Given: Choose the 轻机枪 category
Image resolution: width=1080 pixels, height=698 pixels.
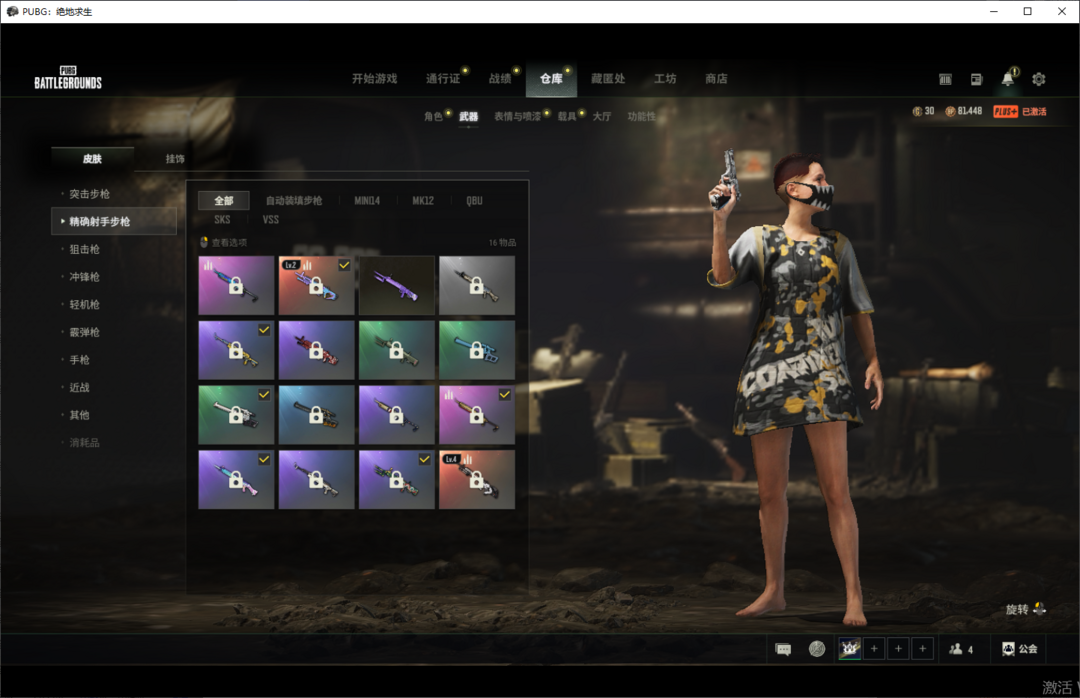Looking at the screenshot, I should pyautogui.click(x=85, y=305).
